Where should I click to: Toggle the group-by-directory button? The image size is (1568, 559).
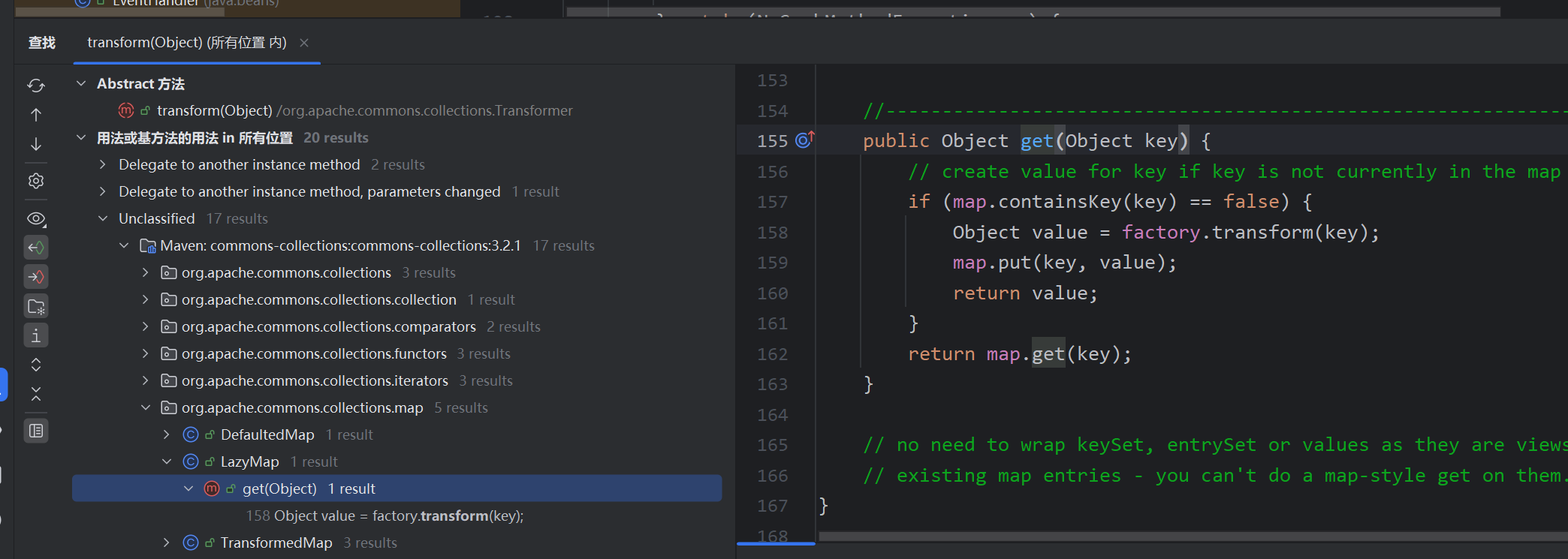[x=36, y=306]
